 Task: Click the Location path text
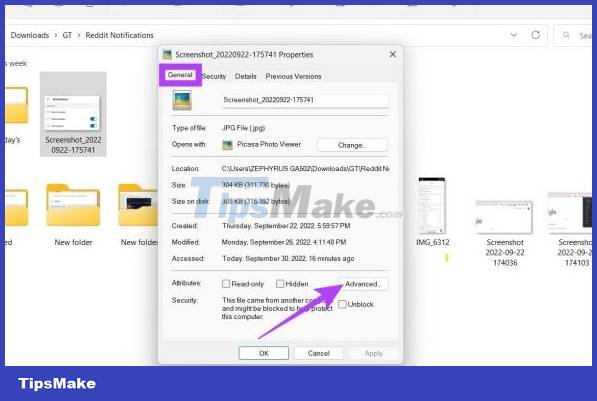[x=305, y=168]
